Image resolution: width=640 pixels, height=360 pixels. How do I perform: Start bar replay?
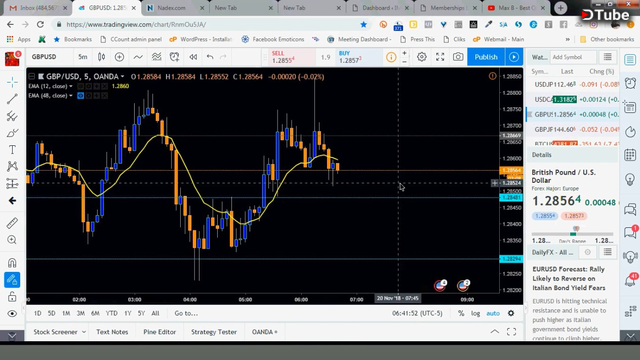(x=193, y=57)
